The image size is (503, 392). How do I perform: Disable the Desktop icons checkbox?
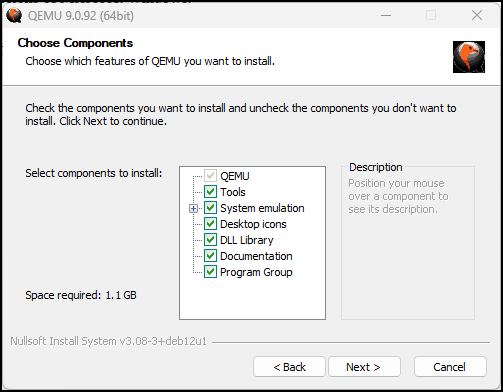pyautogui.click(x=210, y=224)
